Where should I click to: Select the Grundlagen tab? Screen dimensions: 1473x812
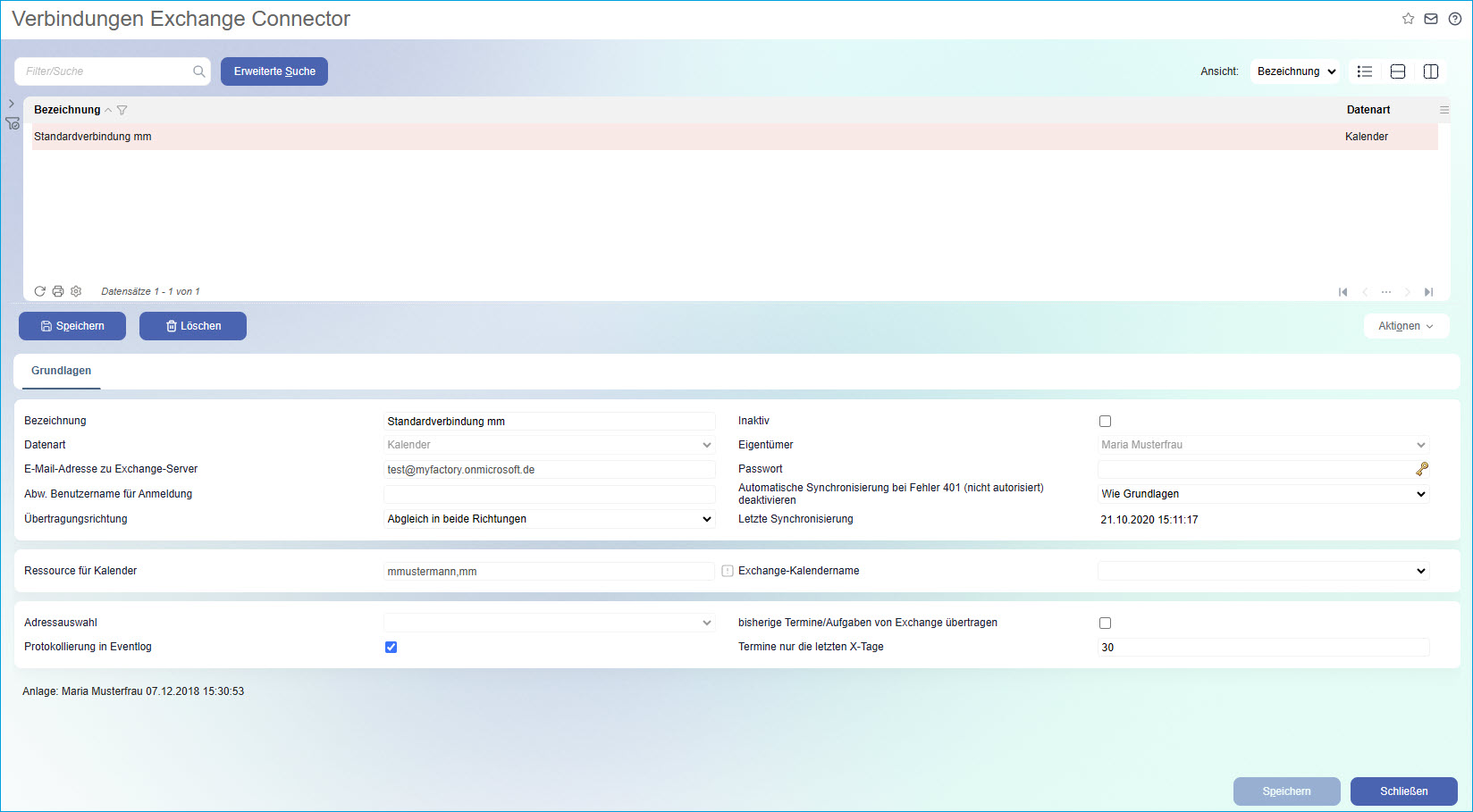[61, 371]
